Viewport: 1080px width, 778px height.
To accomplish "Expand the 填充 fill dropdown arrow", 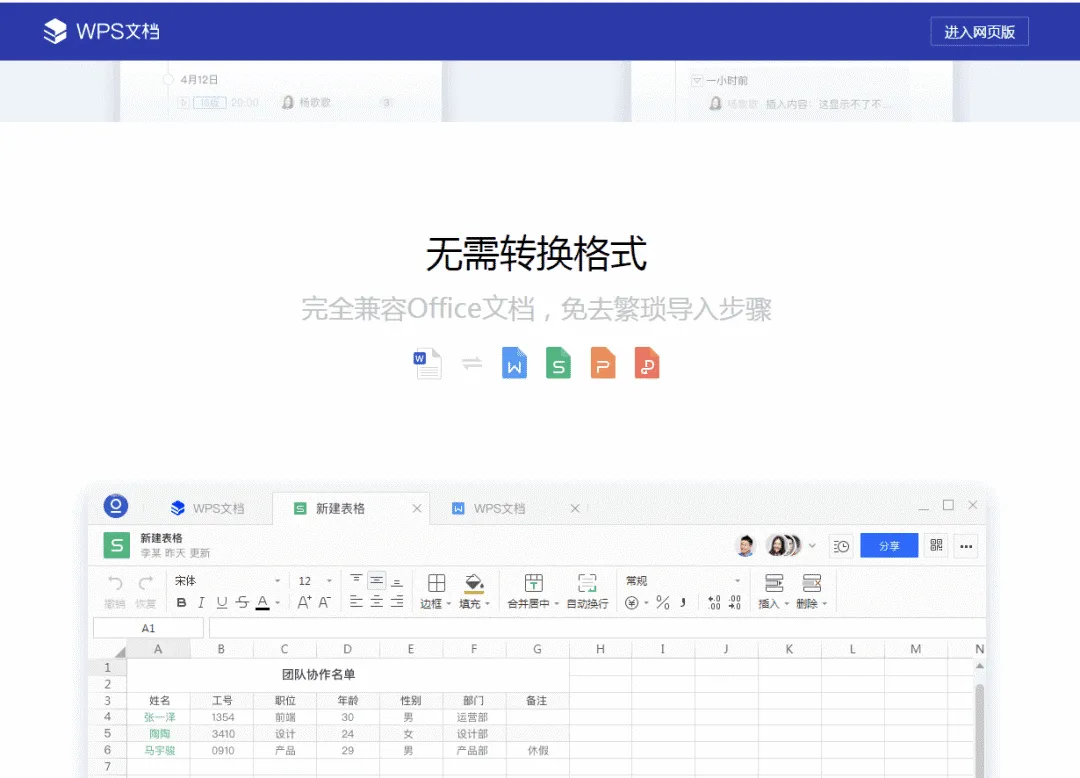I will pos(487,604).
